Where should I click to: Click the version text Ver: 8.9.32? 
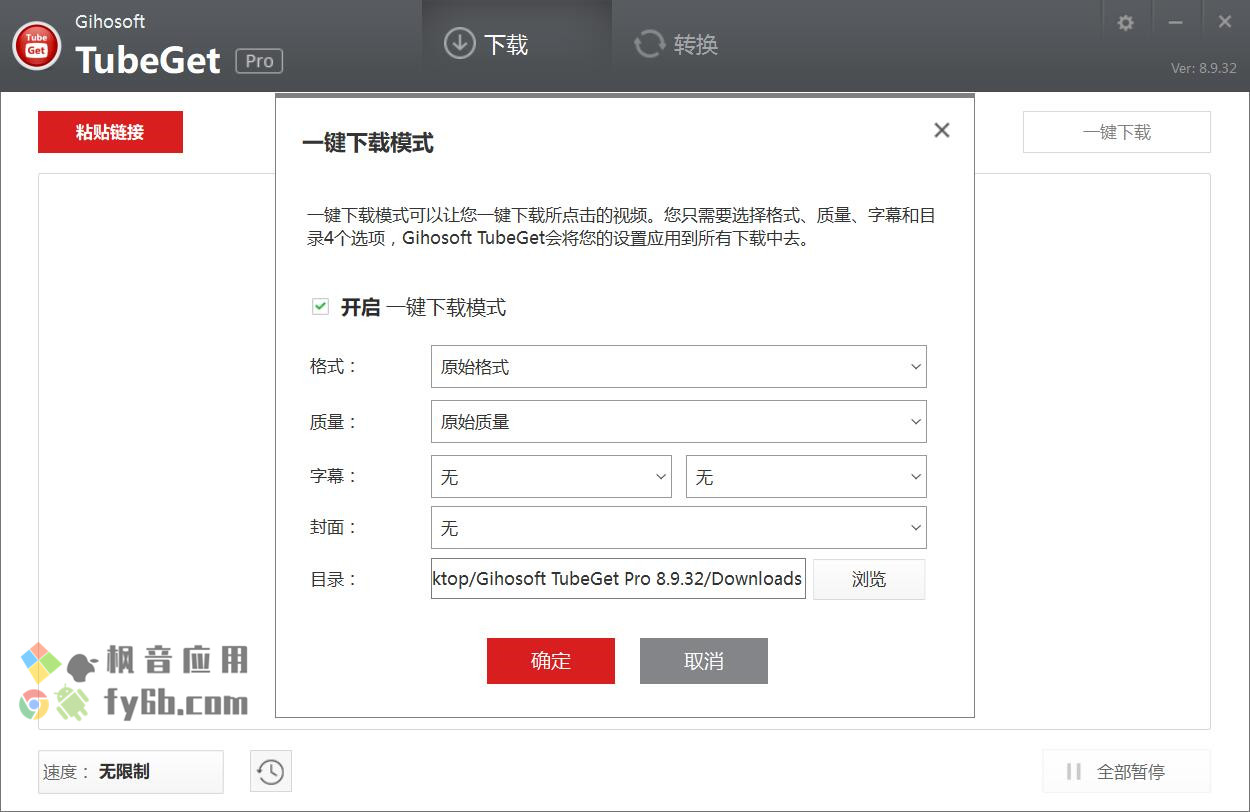[1204, 68]
